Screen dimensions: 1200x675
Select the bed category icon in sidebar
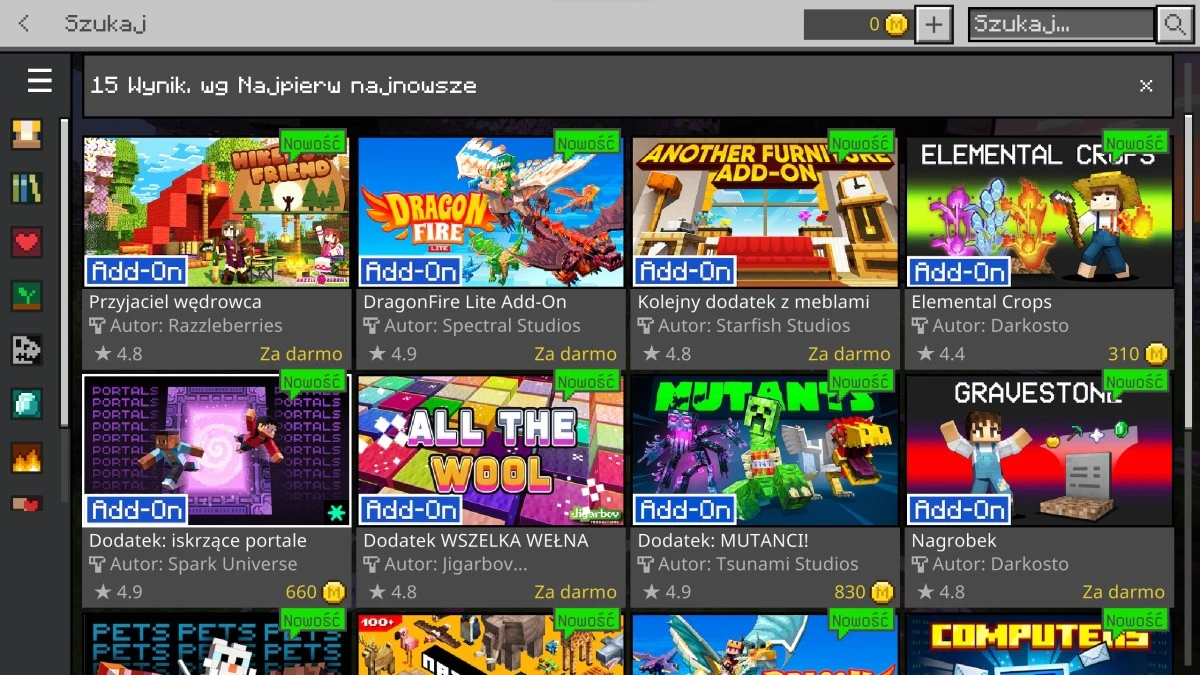27,133
